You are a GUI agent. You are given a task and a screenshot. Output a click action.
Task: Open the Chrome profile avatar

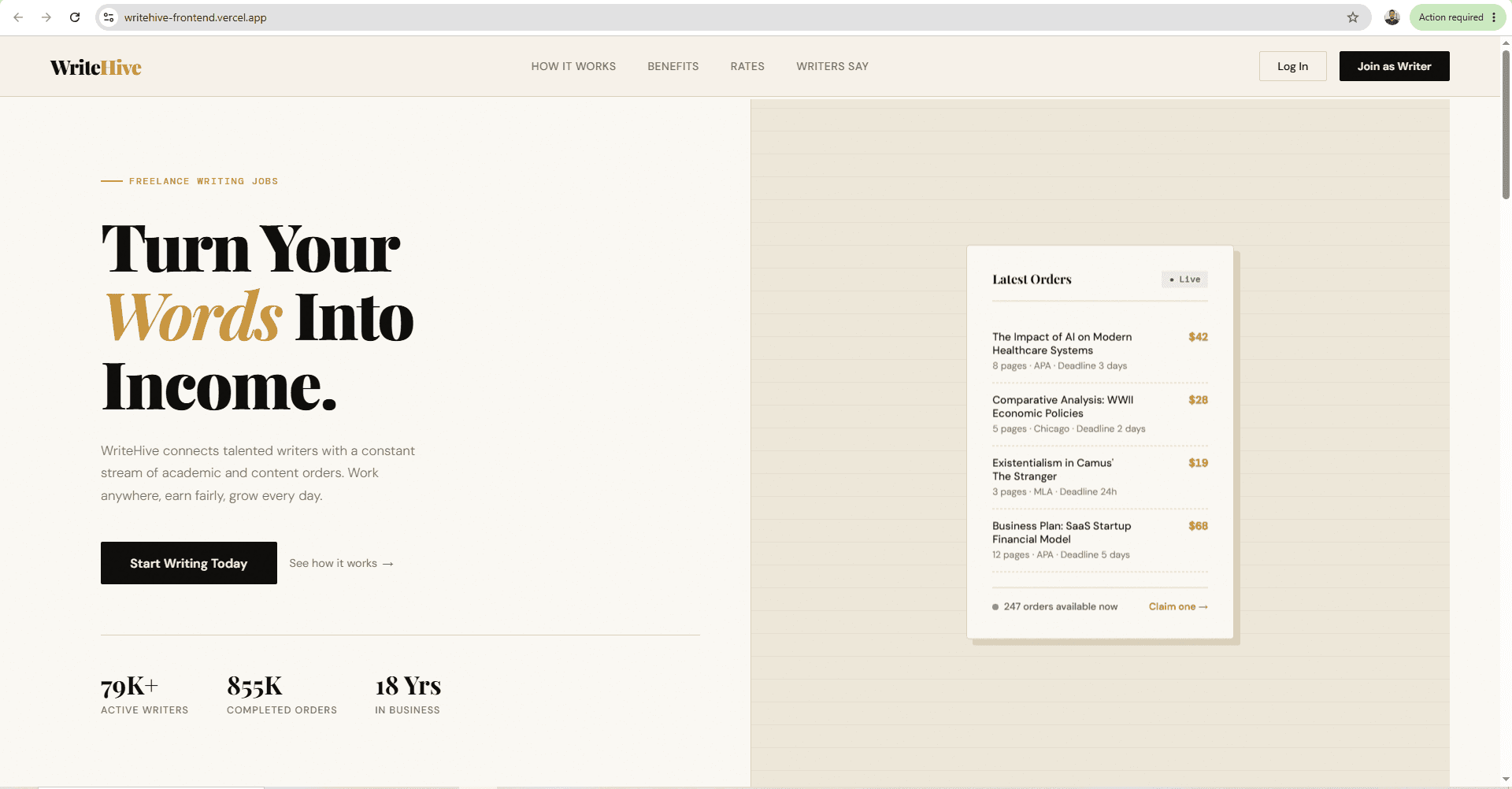(1392, 17)
